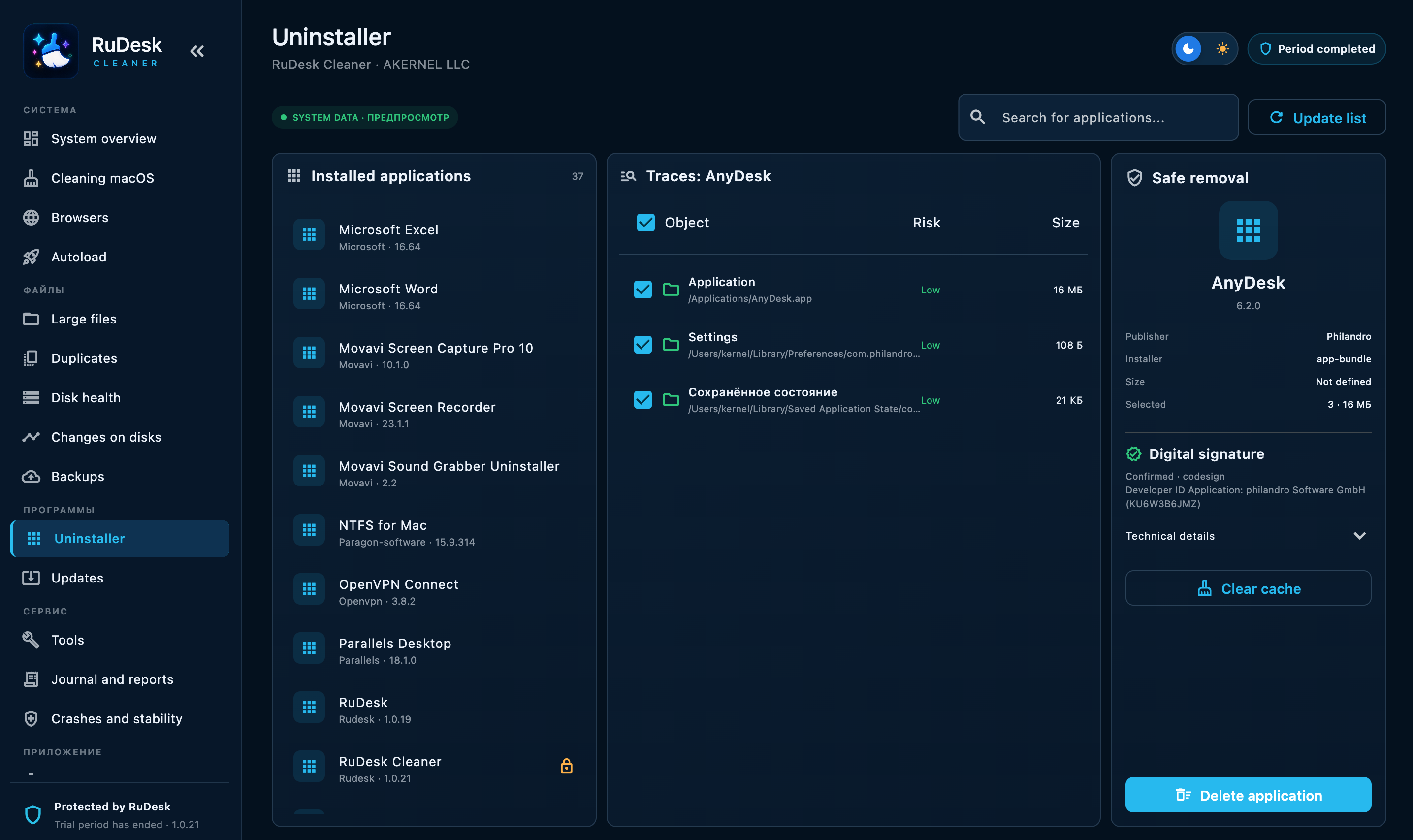Open Disk health page
The height and width of the screenshot is (840, 1413).
[120, 397]
